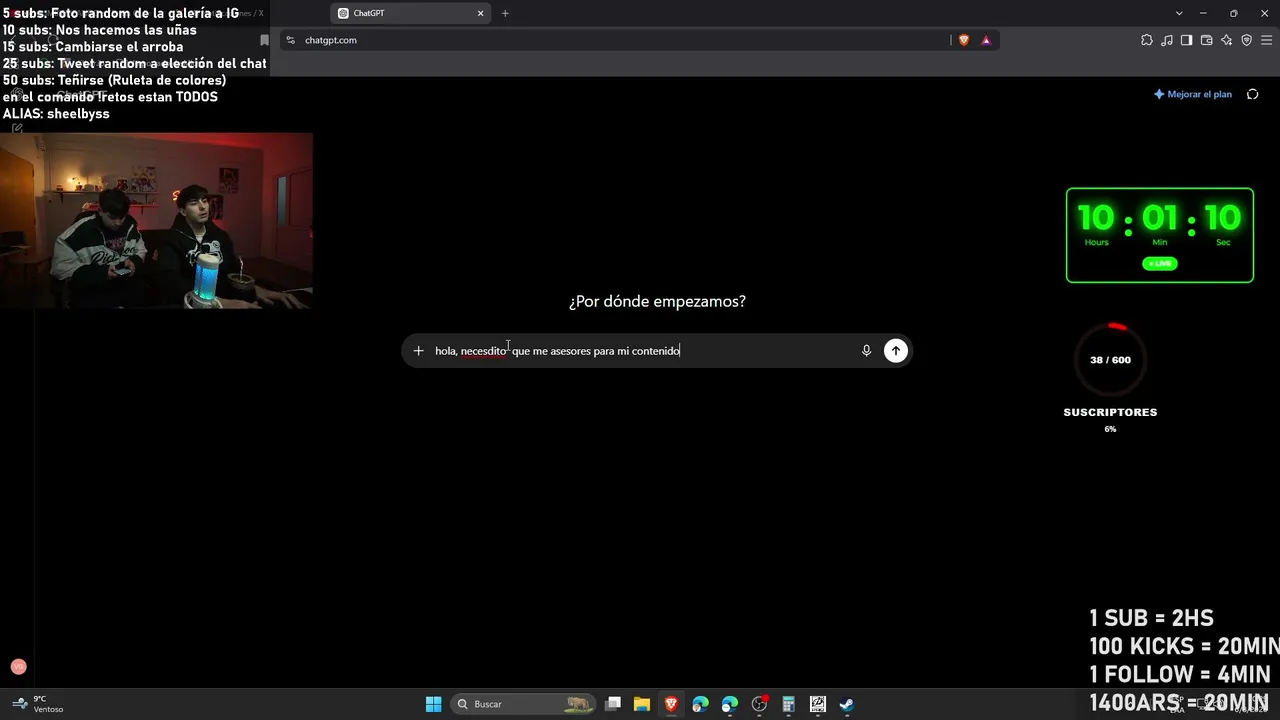Start voice dictation with the microphone icon
Screen dimensions: 1280x720
[866, 351]
